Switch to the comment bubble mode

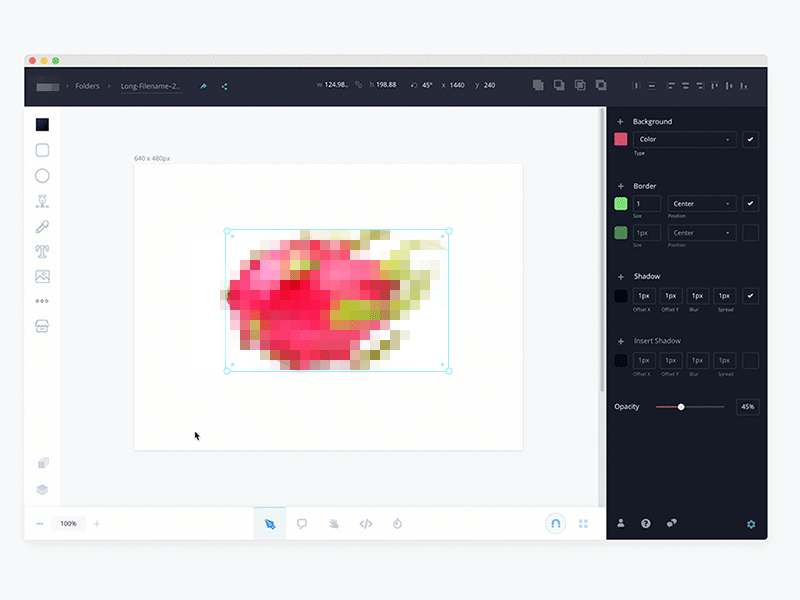point(302,523)
